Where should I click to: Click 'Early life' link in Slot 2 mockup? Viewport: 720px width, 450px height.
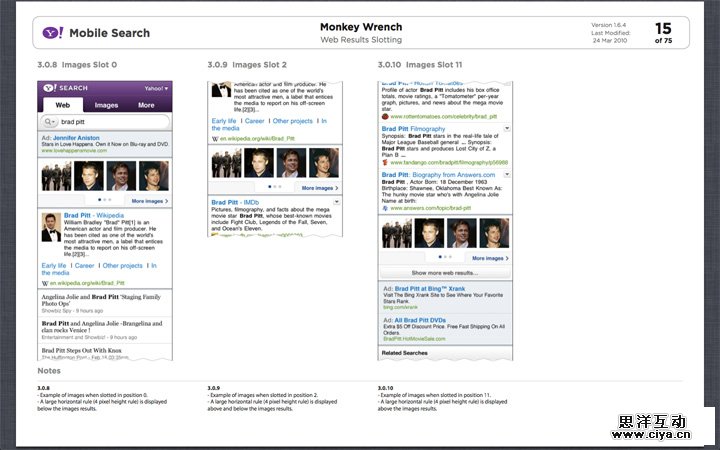(x=224, y=121)
